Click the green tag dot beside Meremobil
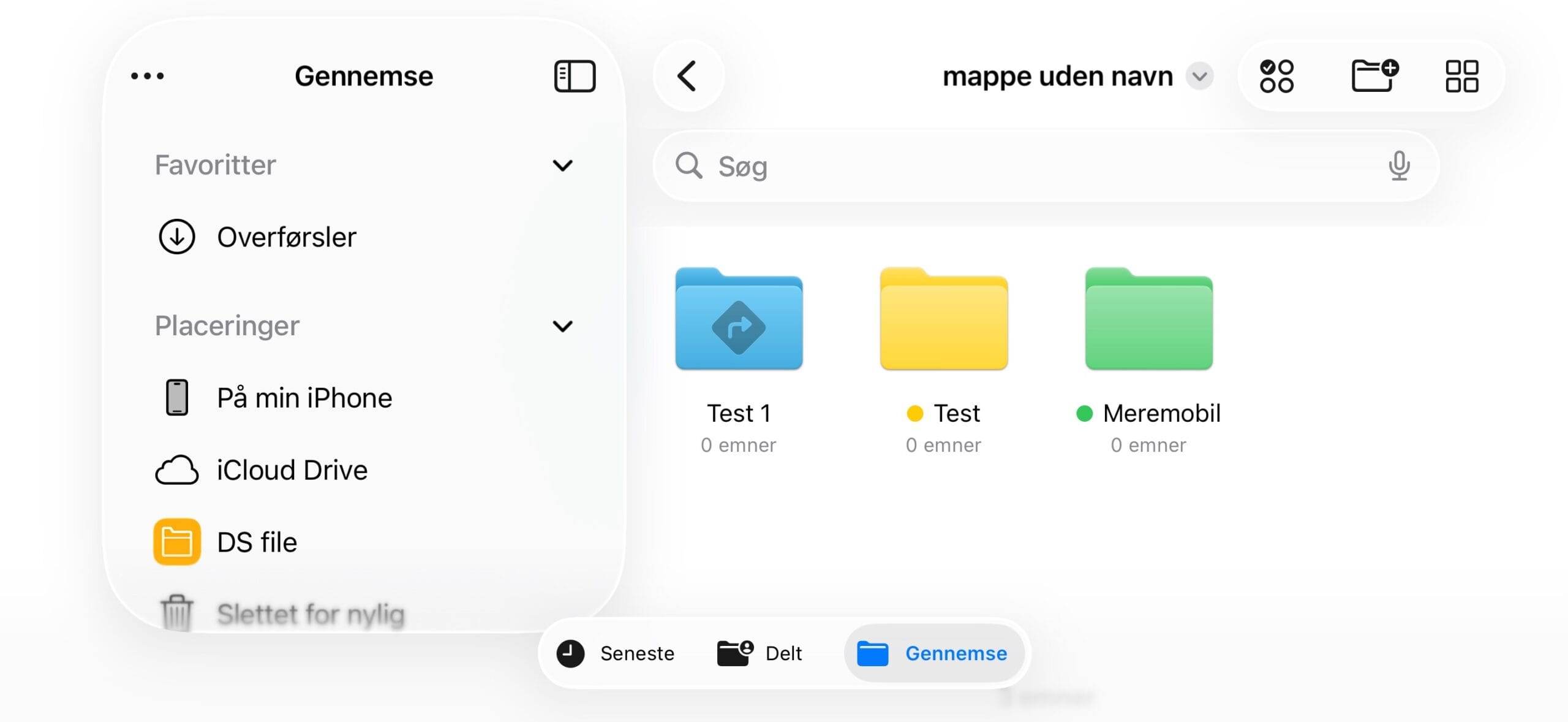This screenshot has width=1568, height=722. point(1084,414)
